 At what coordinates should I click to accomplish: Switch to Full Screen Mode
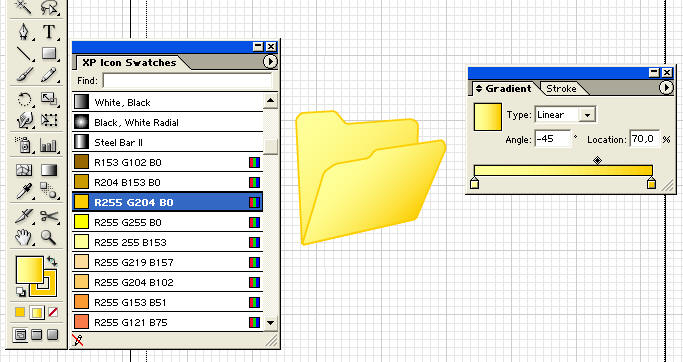click(x=53, y=335)
